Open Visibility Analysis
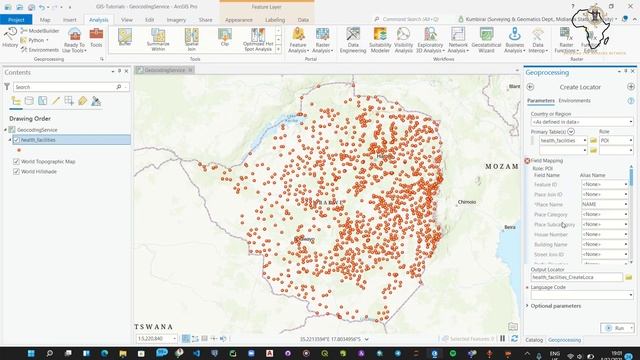Viewport: 640px width, 360px height. click(404, 40)
